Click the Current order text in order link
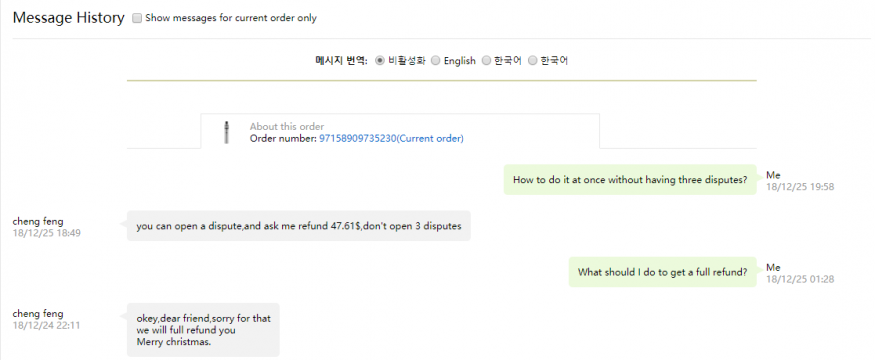This screenshot has width=875, height=360. pyautogui.click(x=430, y=138)
